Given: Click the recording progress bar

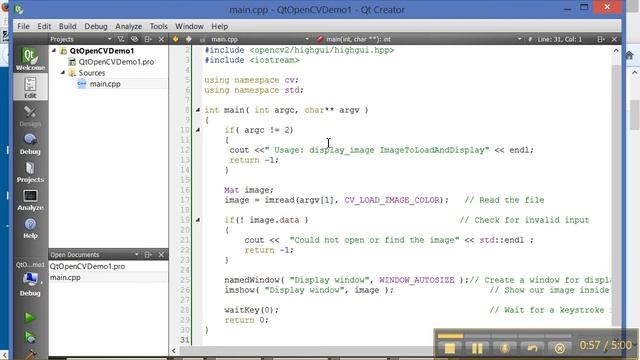Looking at the screenshot, I should point(504,336).
